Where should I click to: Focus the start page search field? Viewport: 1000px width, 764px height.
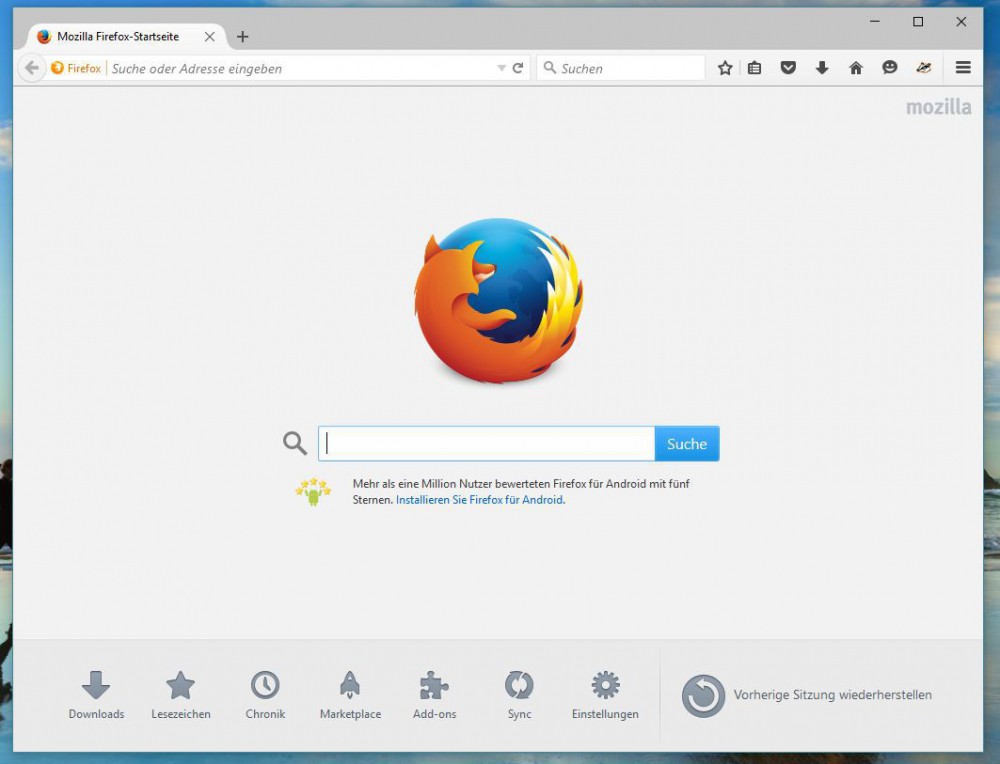click(x=487, y=444)
